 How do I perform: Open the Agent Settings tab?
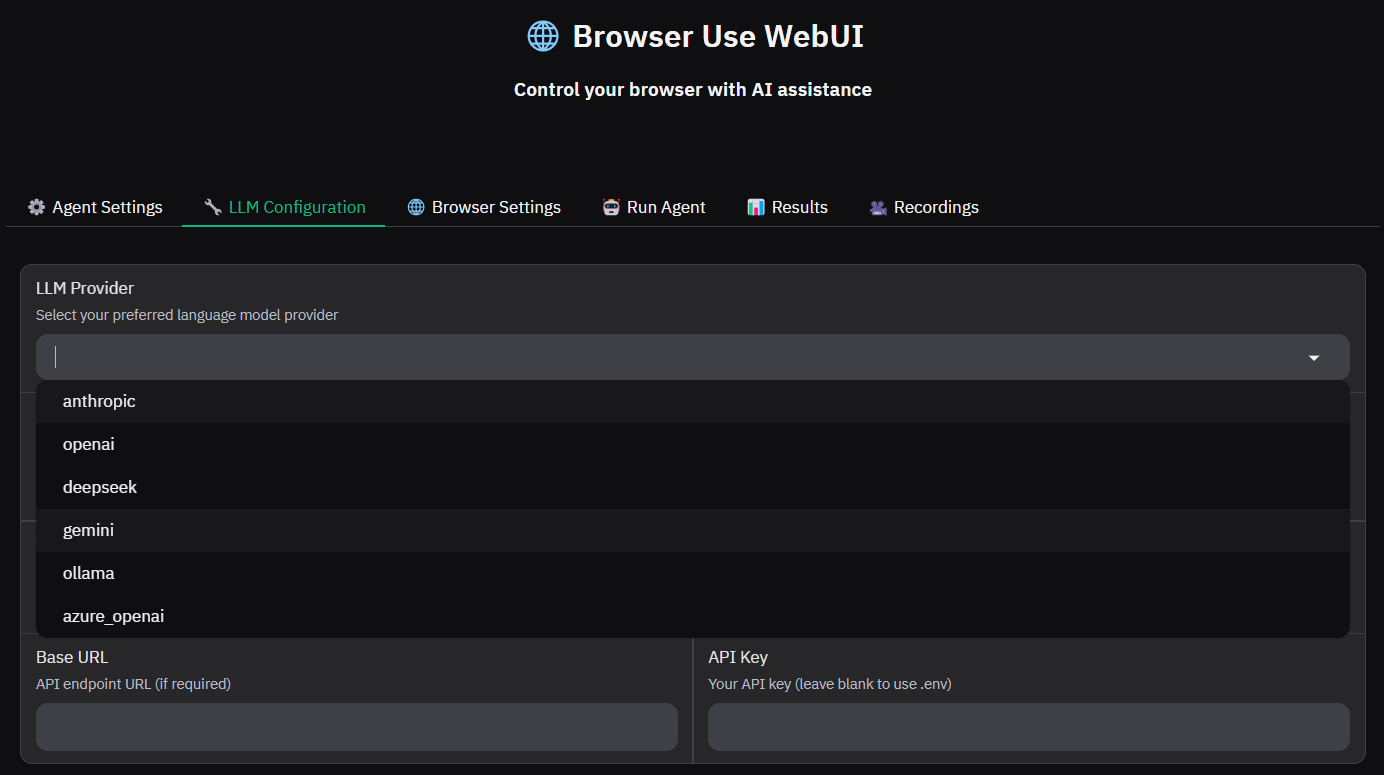point(95,207)
